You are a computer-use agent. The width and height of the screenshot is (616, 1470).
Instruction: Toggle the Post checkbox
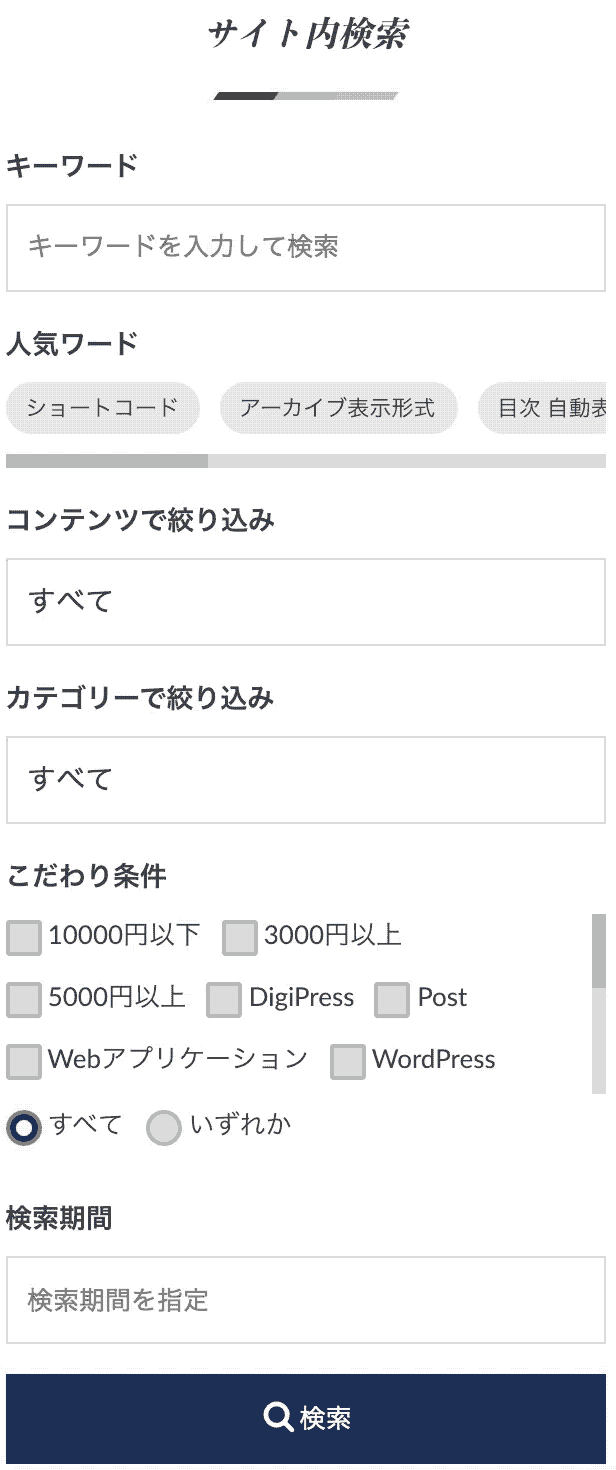click(x=392, y=999)
